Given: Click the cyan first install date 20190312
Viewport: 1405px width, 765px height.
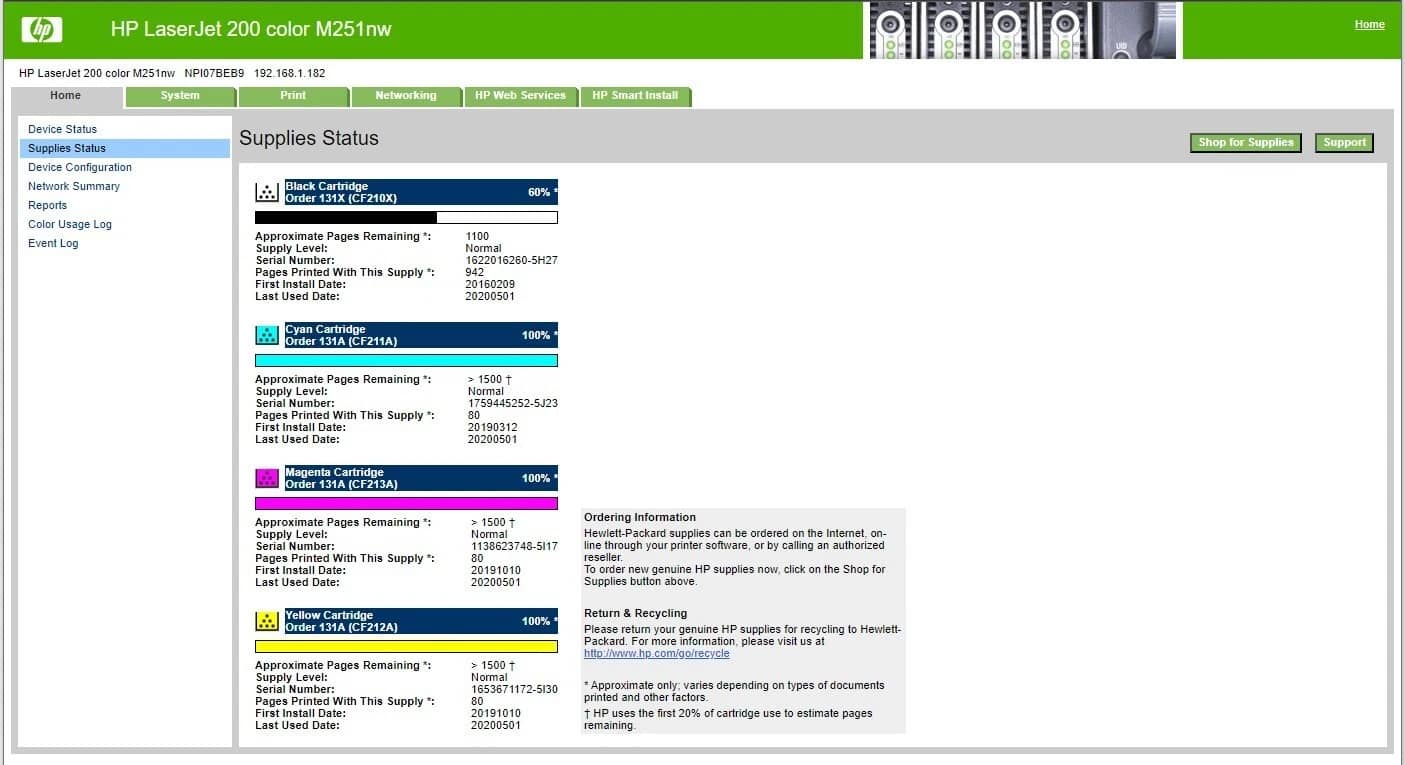Looking at the screenshot, I should coord(493,427).
